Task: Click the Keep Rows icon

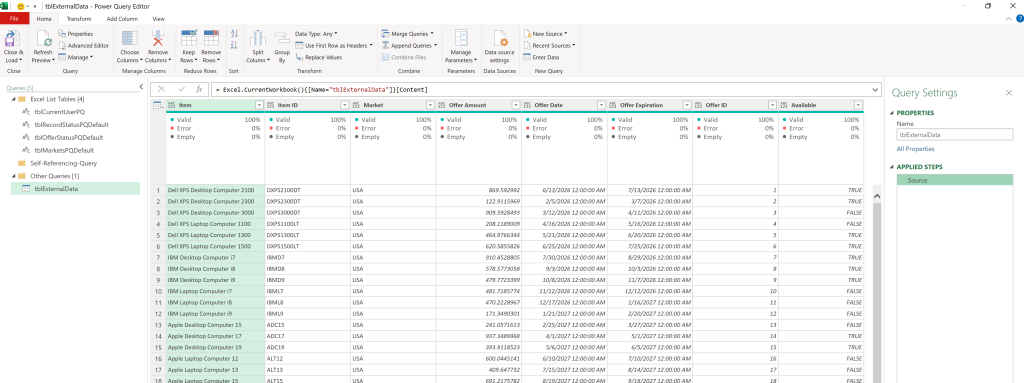Action: [189, 37]
